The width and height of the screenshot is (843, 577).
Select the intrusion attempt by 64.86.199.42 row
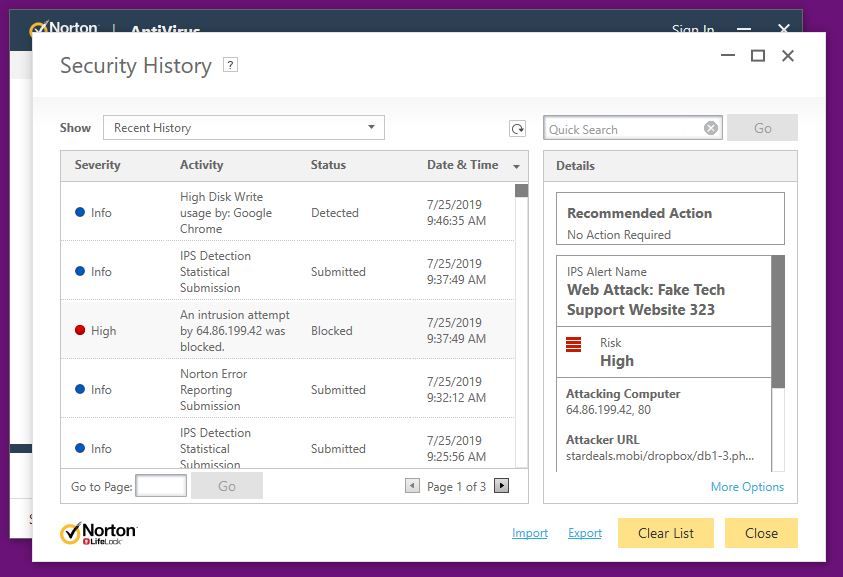pyautogui.click(x=288, y=330)
